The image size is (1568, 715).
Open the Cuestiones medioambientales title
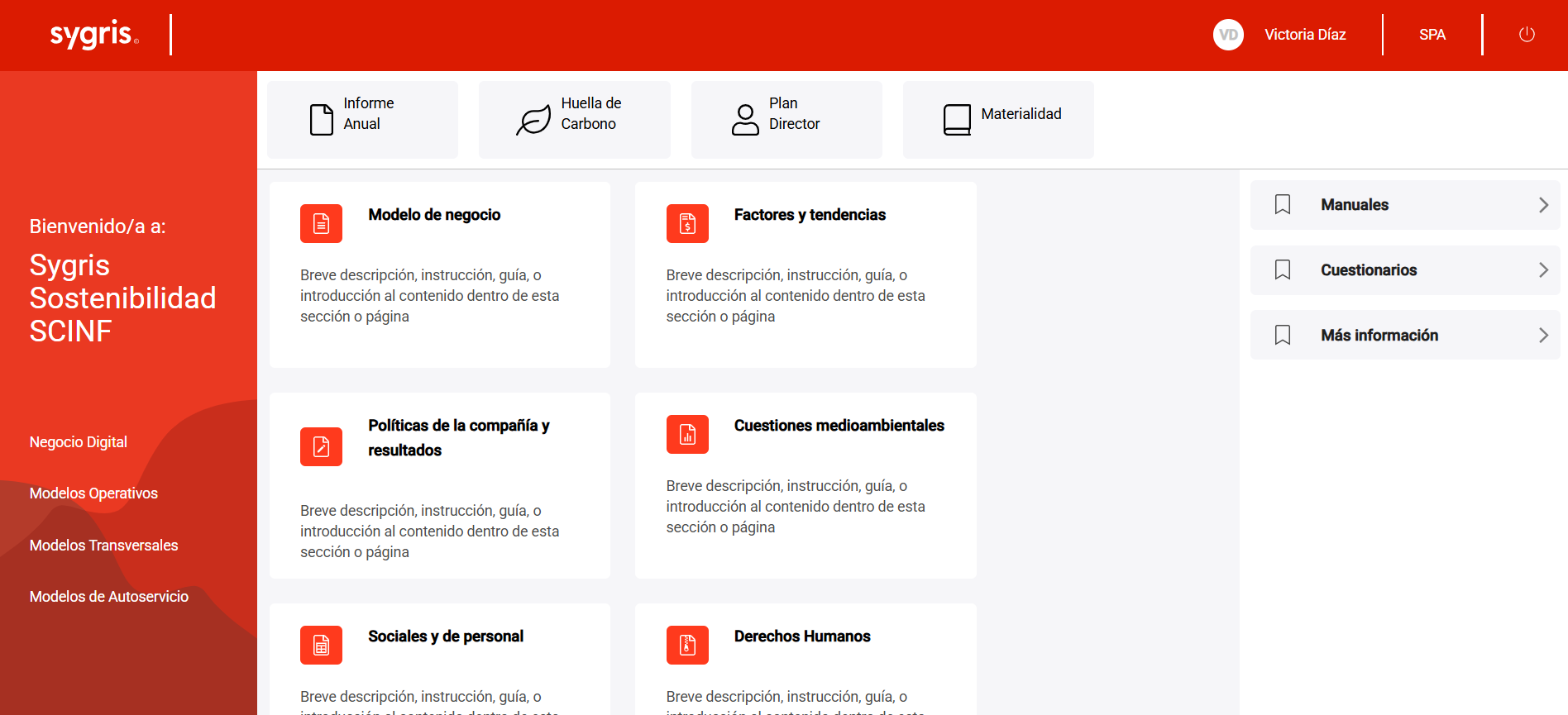coord(839,426)
